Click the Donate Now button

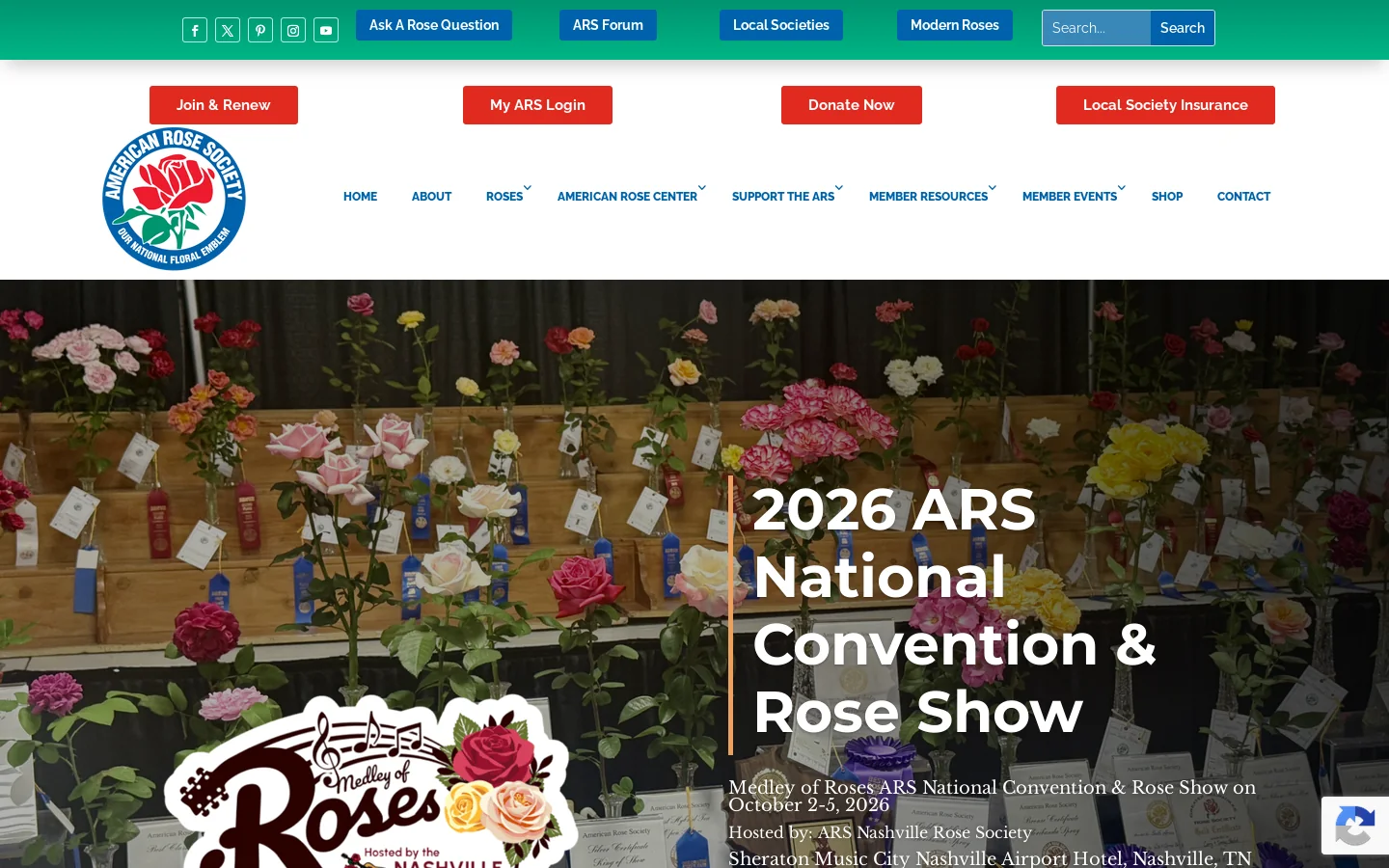(852, 105)
